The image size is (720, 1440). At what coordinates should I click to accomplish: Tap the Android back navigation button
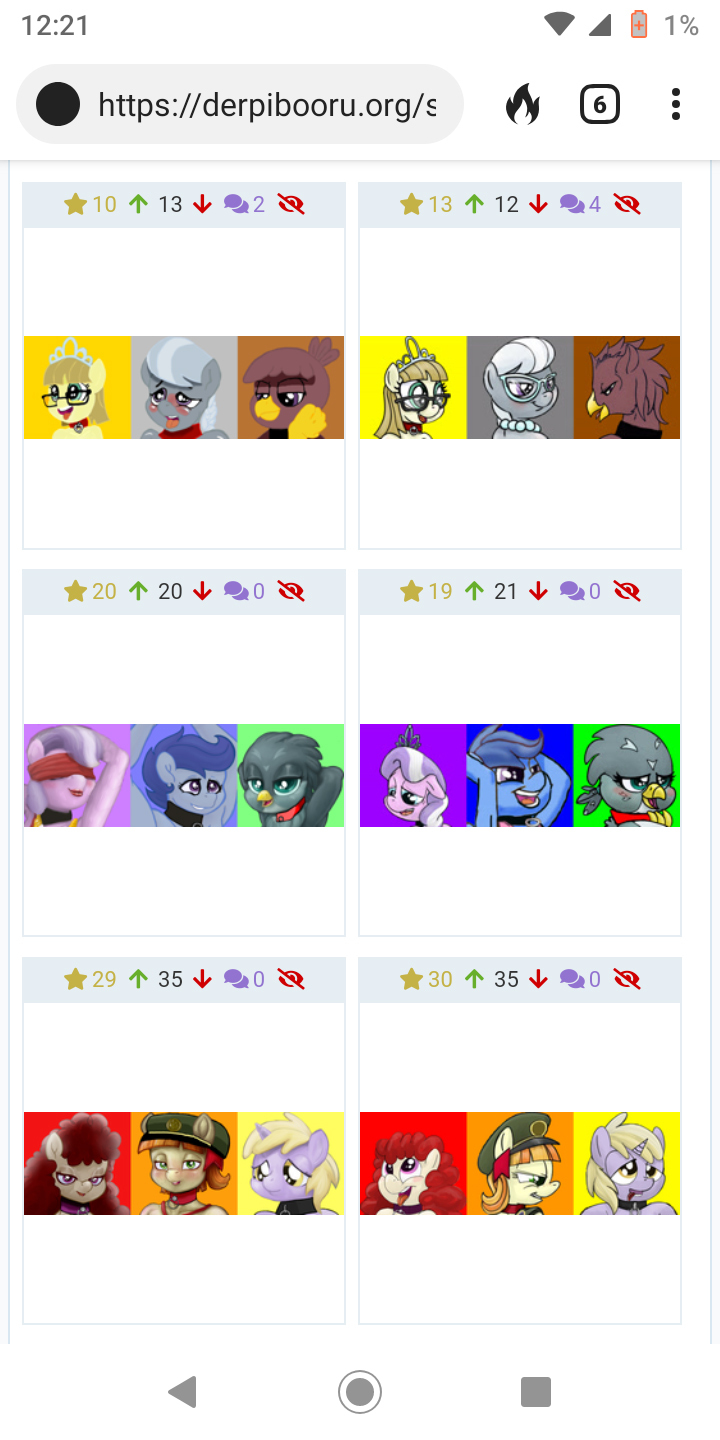click(182, 1391)
